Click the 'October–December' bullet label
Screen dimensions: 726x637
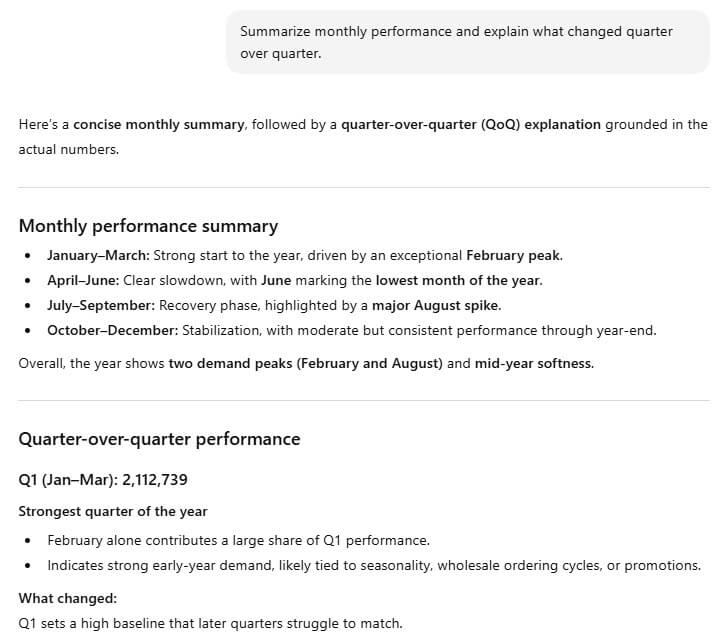[x=113, y=331]
